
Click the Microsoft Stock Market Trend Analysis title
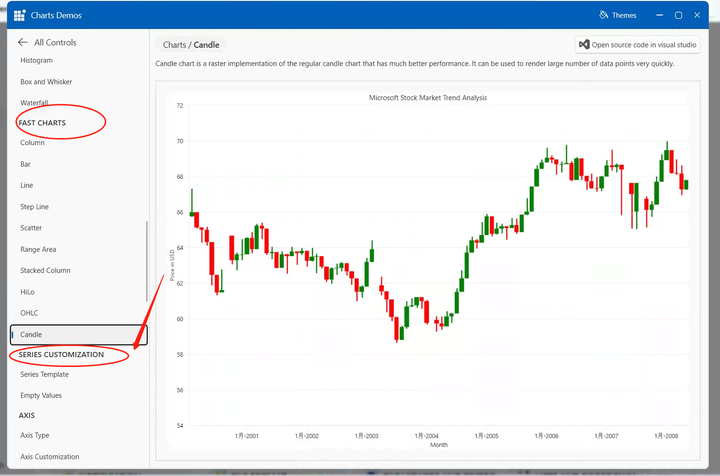[x=428, y=98]
